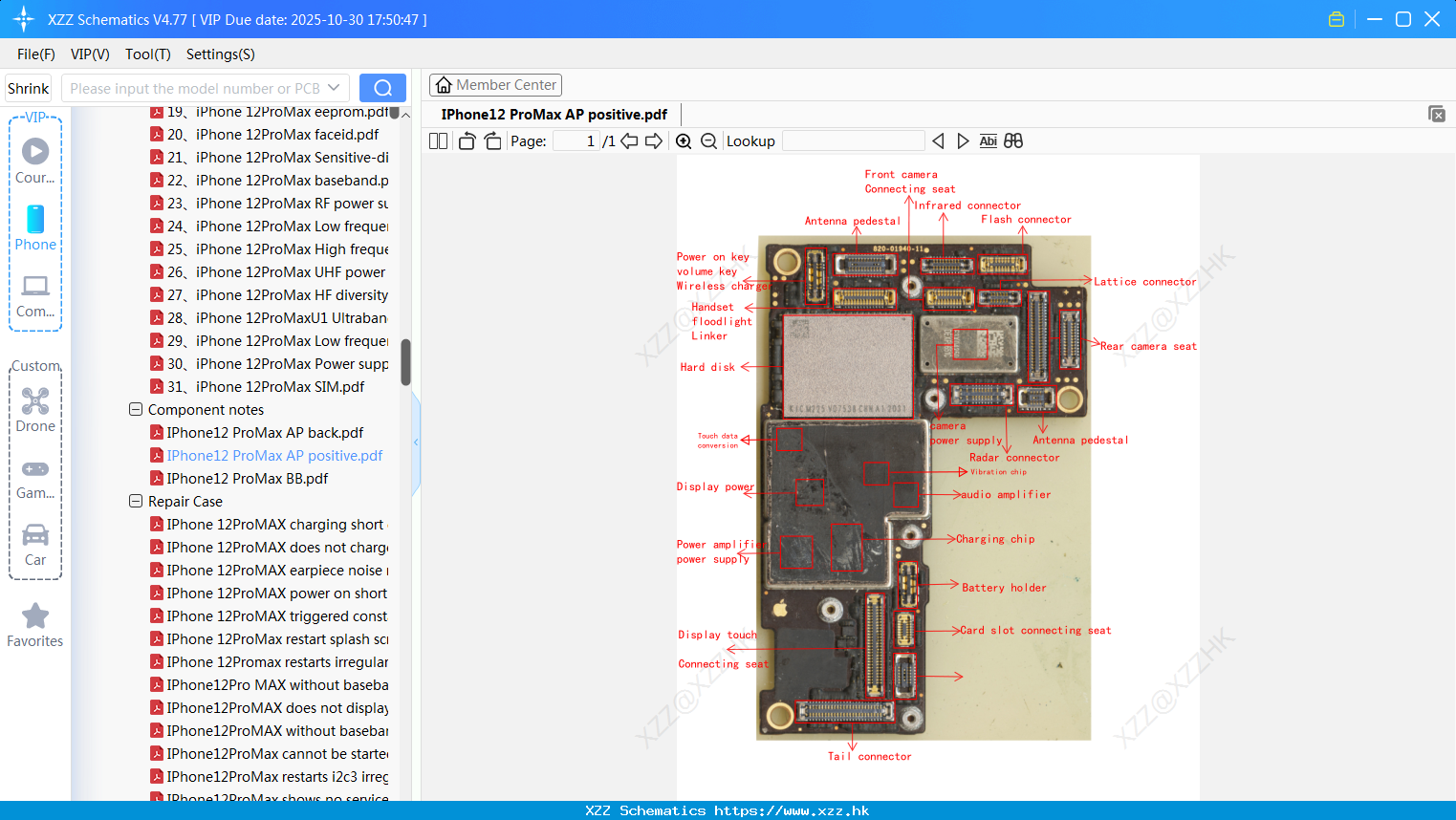Click the blue search button
Viewport: 1456px width, 820px height.
point(382,88)
